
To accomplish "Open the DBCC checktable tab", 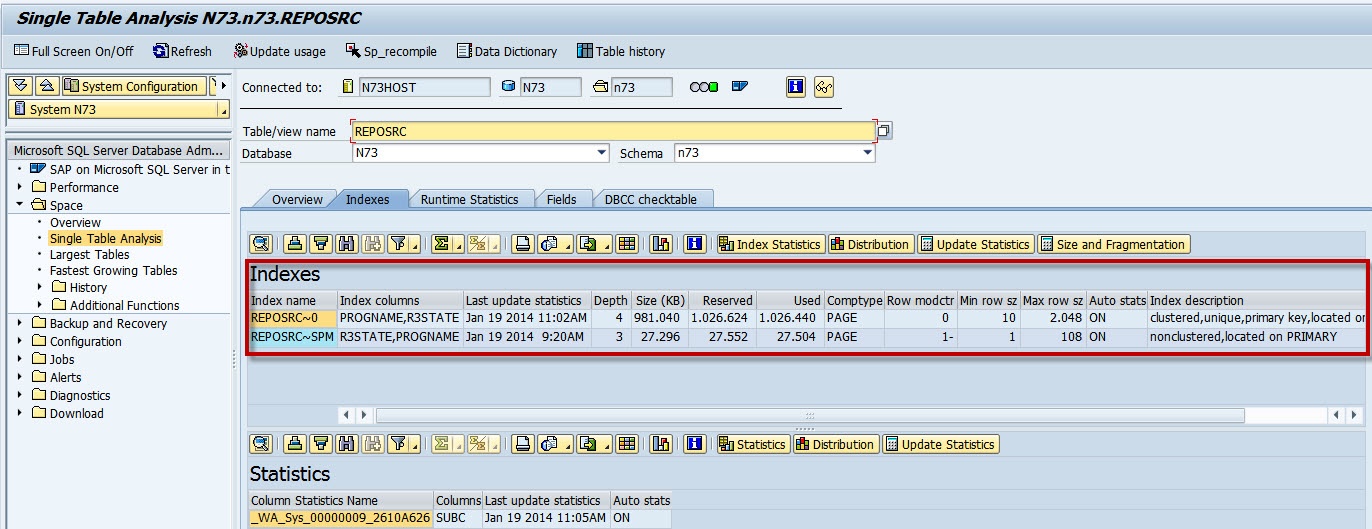I will tap(650, 199).
